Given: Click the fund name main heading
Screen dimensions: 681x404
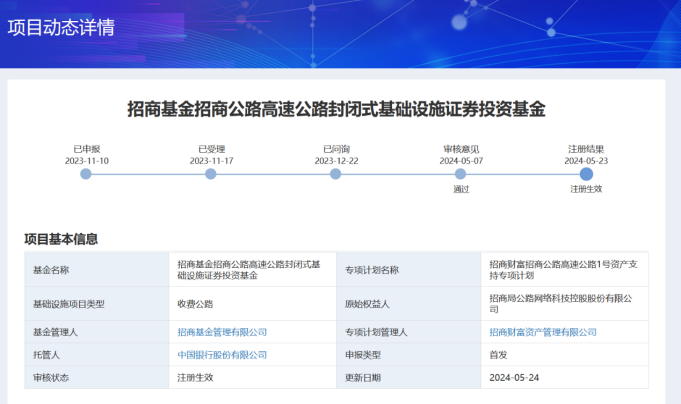Looking at the screenshot, I should 337,109.
